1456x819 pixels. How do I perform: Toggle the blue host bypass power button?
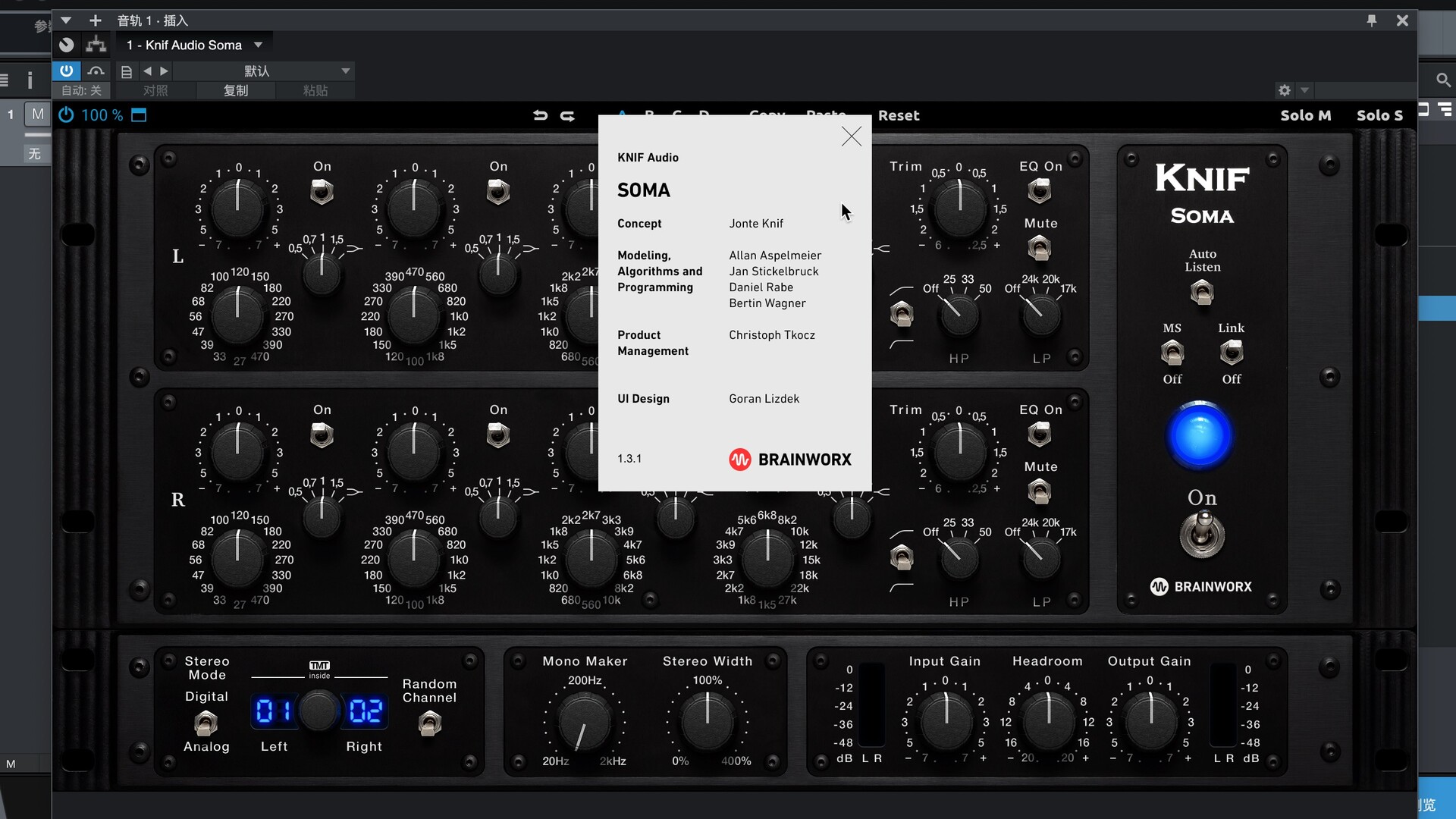tap(67, 71)
